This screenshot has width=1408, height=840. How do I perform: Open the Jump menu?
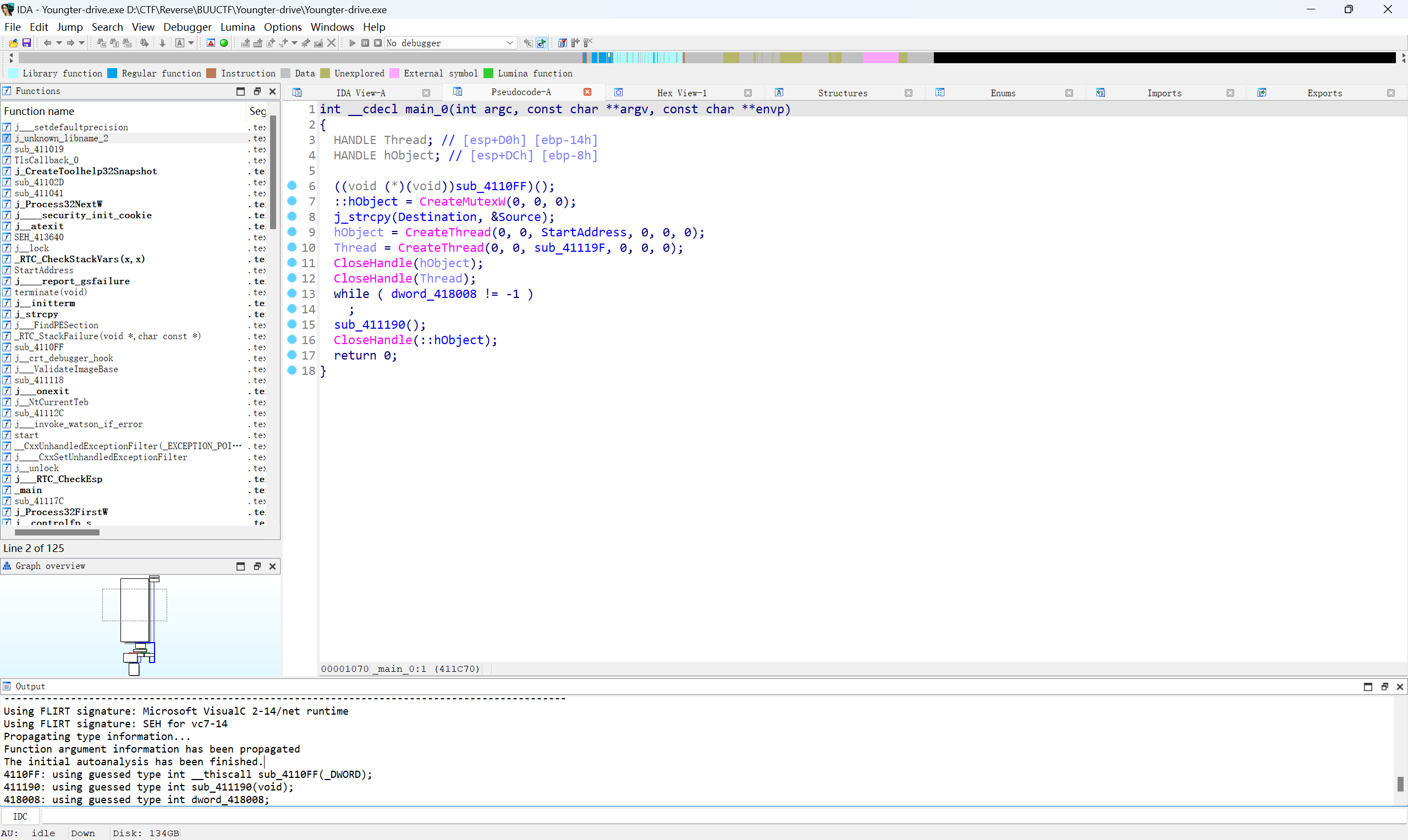click(x=70, y=27)
